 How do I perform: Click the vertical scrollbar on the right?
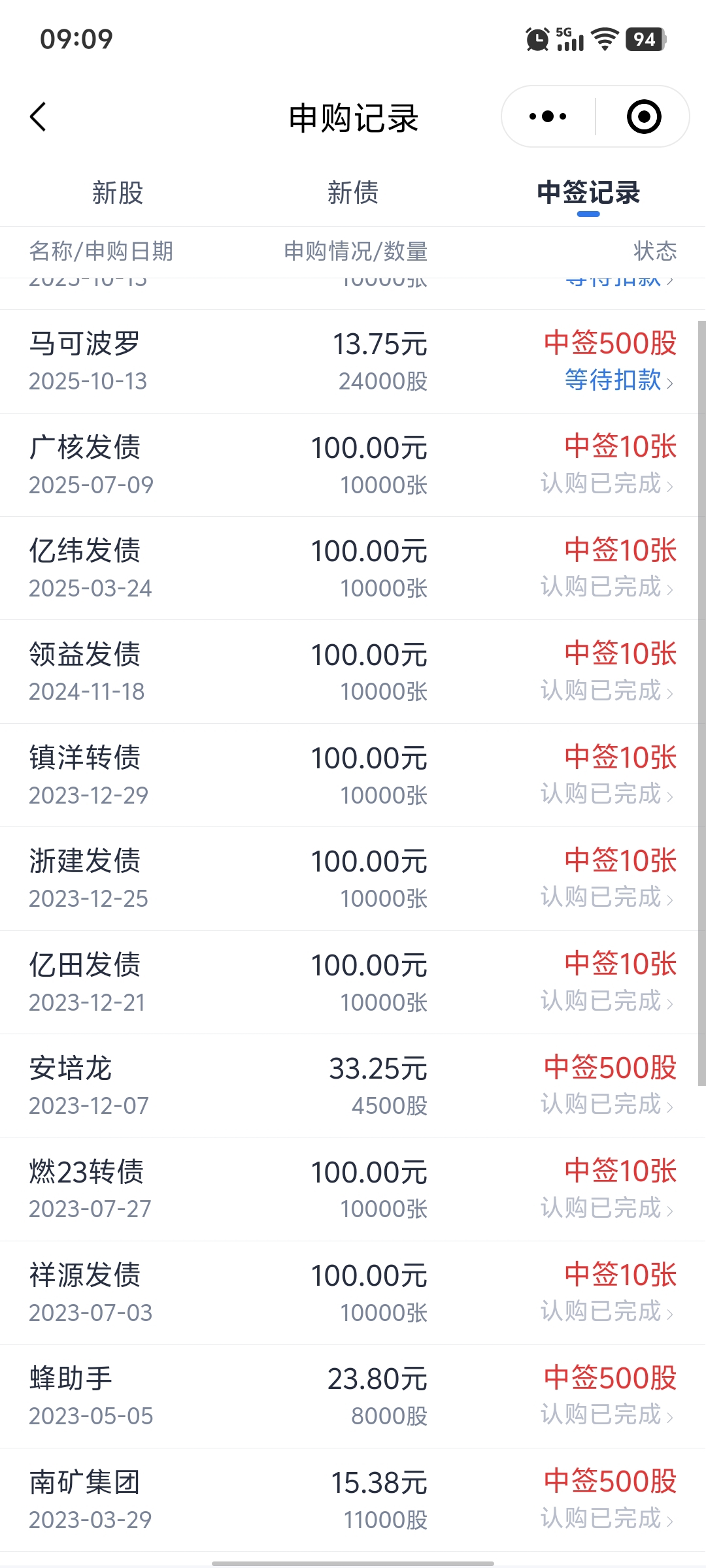(701, 702)
